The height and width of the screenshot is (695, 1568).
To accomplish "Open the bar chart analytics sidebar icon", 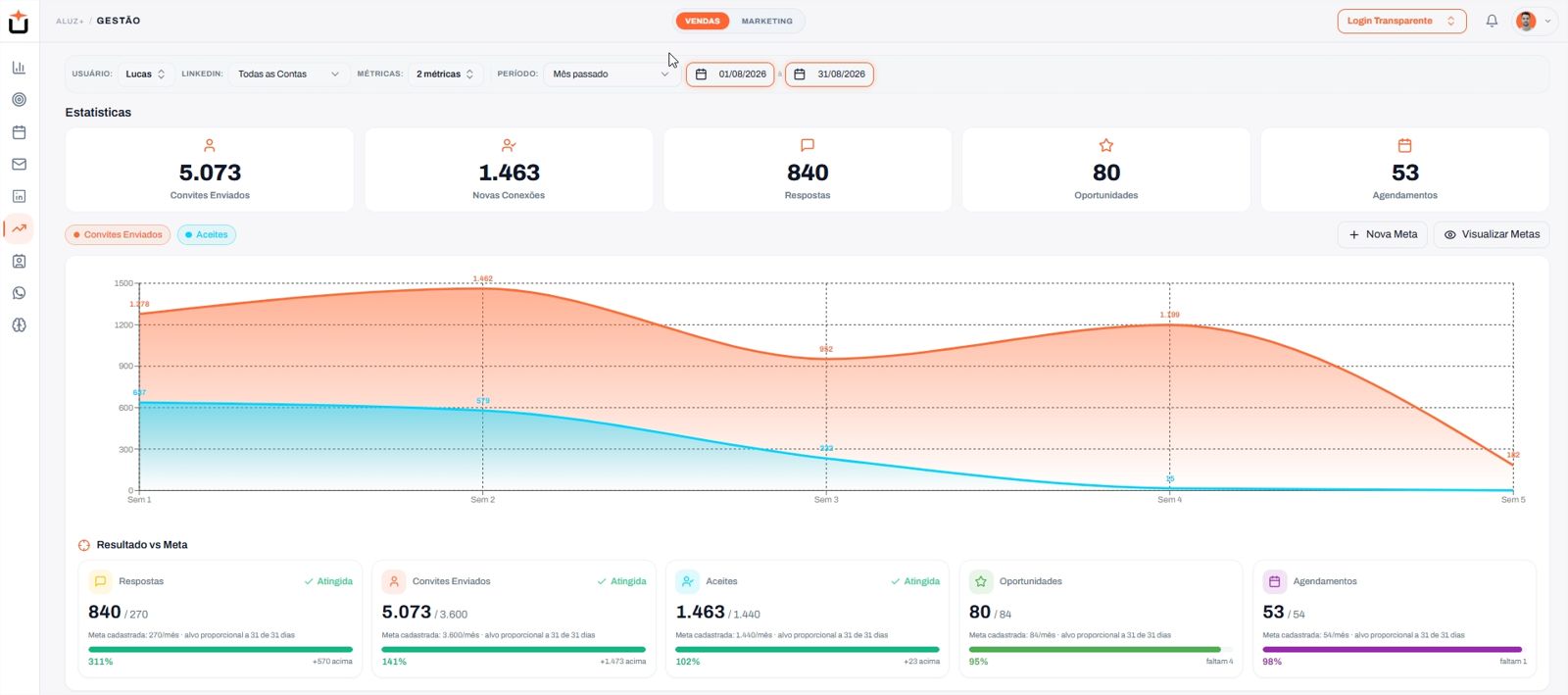I will (19, 68).
